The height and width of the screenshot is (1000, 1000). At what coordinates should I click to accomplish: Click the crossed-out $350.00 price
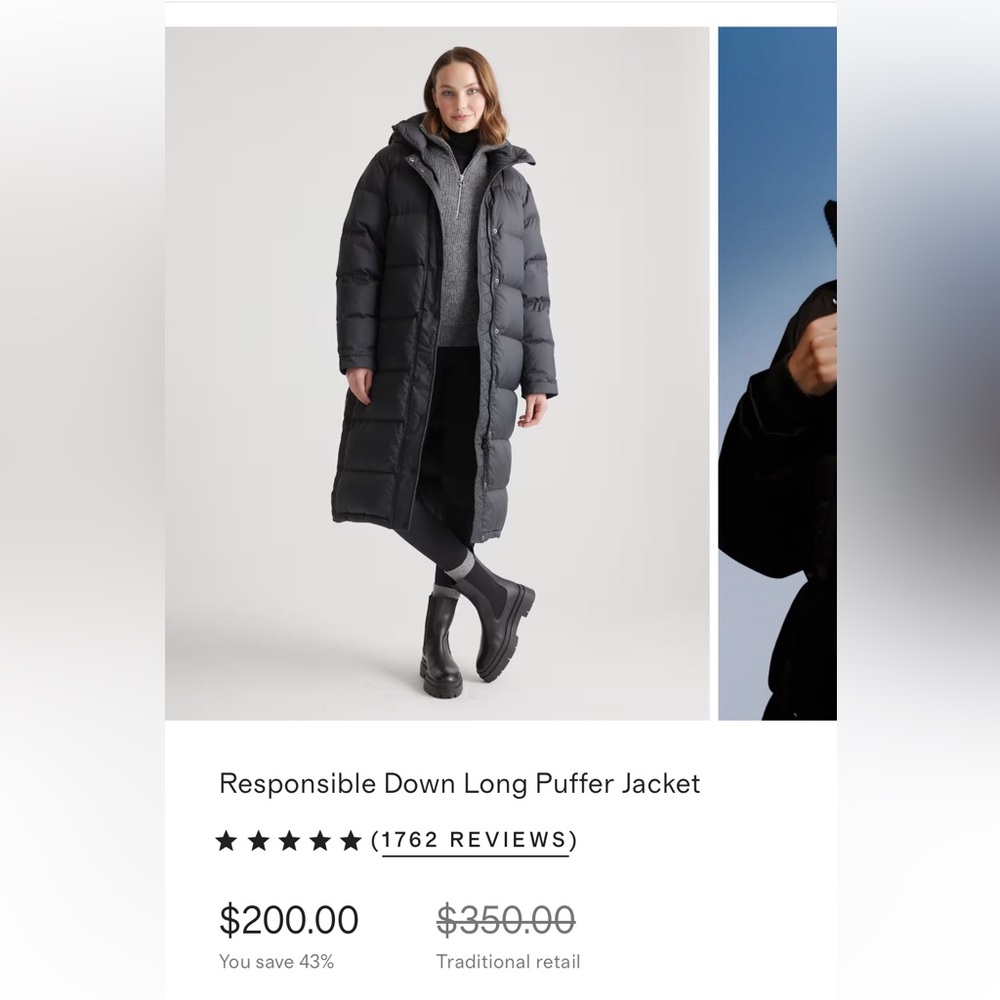point(506,920)
